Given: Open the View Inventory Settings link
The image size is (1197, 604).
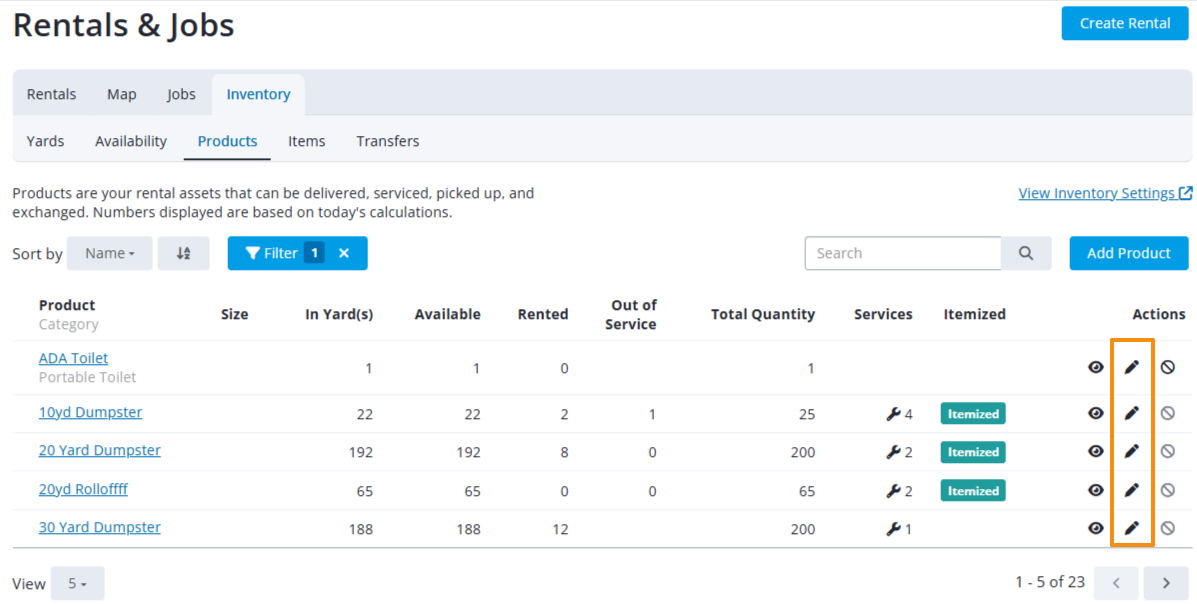Looking at the screenshot, I should pos(1105,193).
